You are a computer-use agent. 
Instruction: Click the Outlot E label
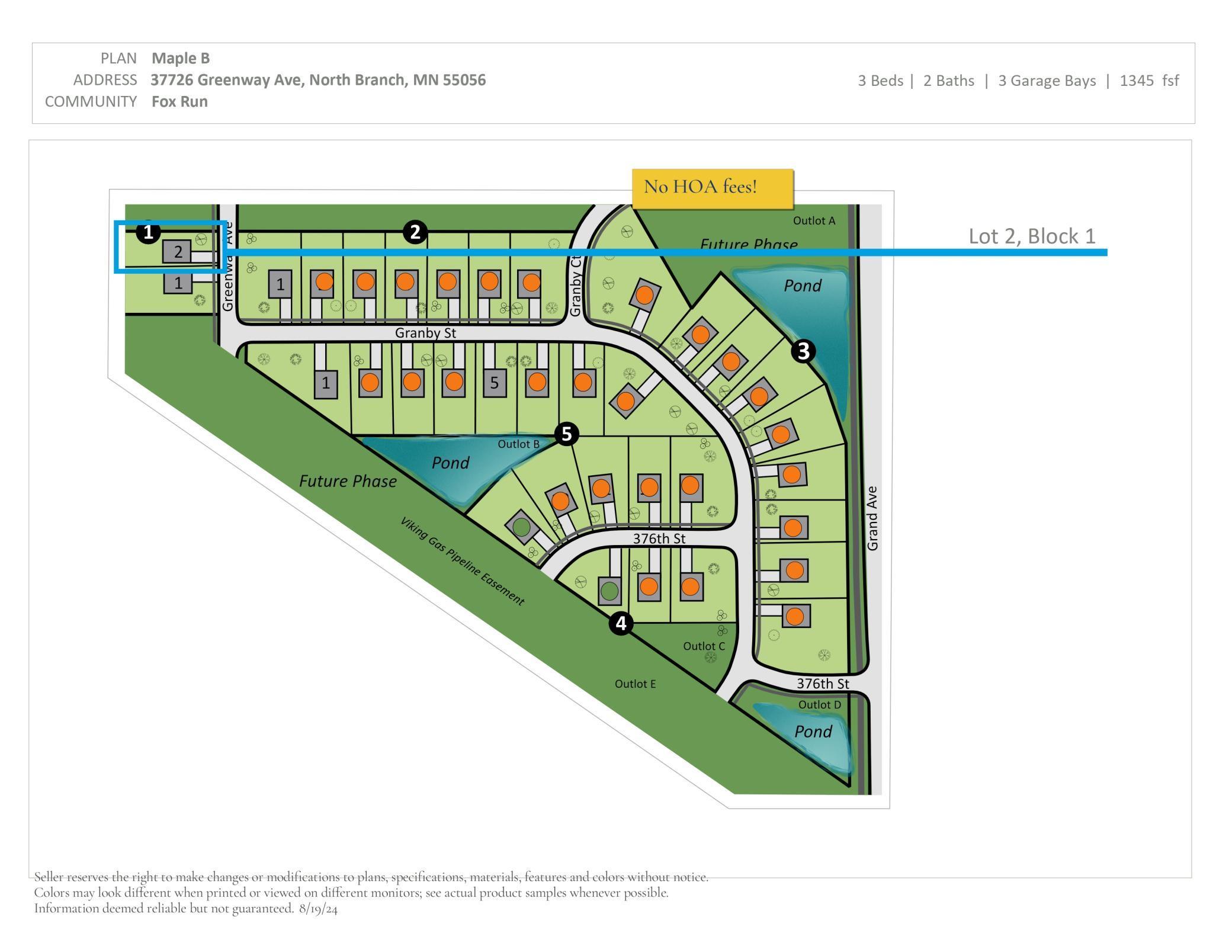point(635,684)
